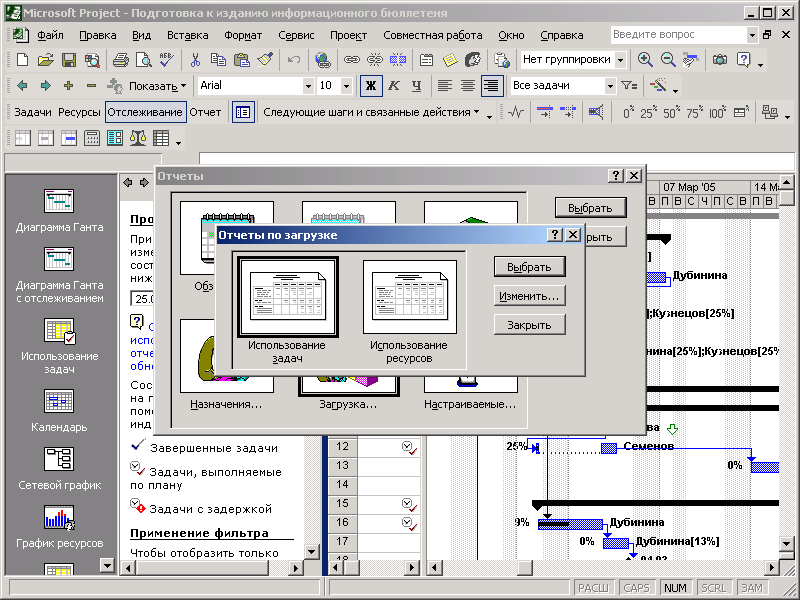Open the Сервис menu
Viewport: 800px width, 600px height.
click(x=296, y=35)
